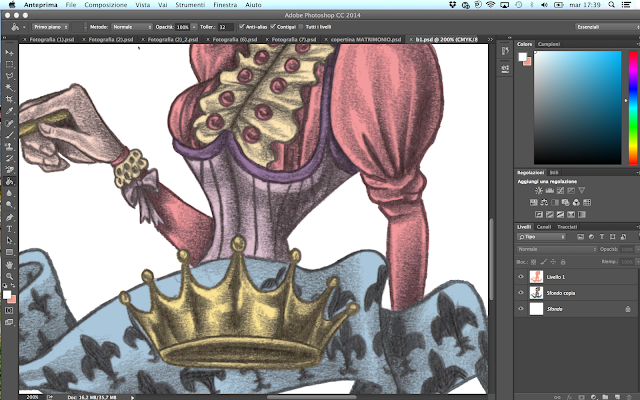Click the hue spectrum slider
640x400 pixels.
tap(633, 108)
